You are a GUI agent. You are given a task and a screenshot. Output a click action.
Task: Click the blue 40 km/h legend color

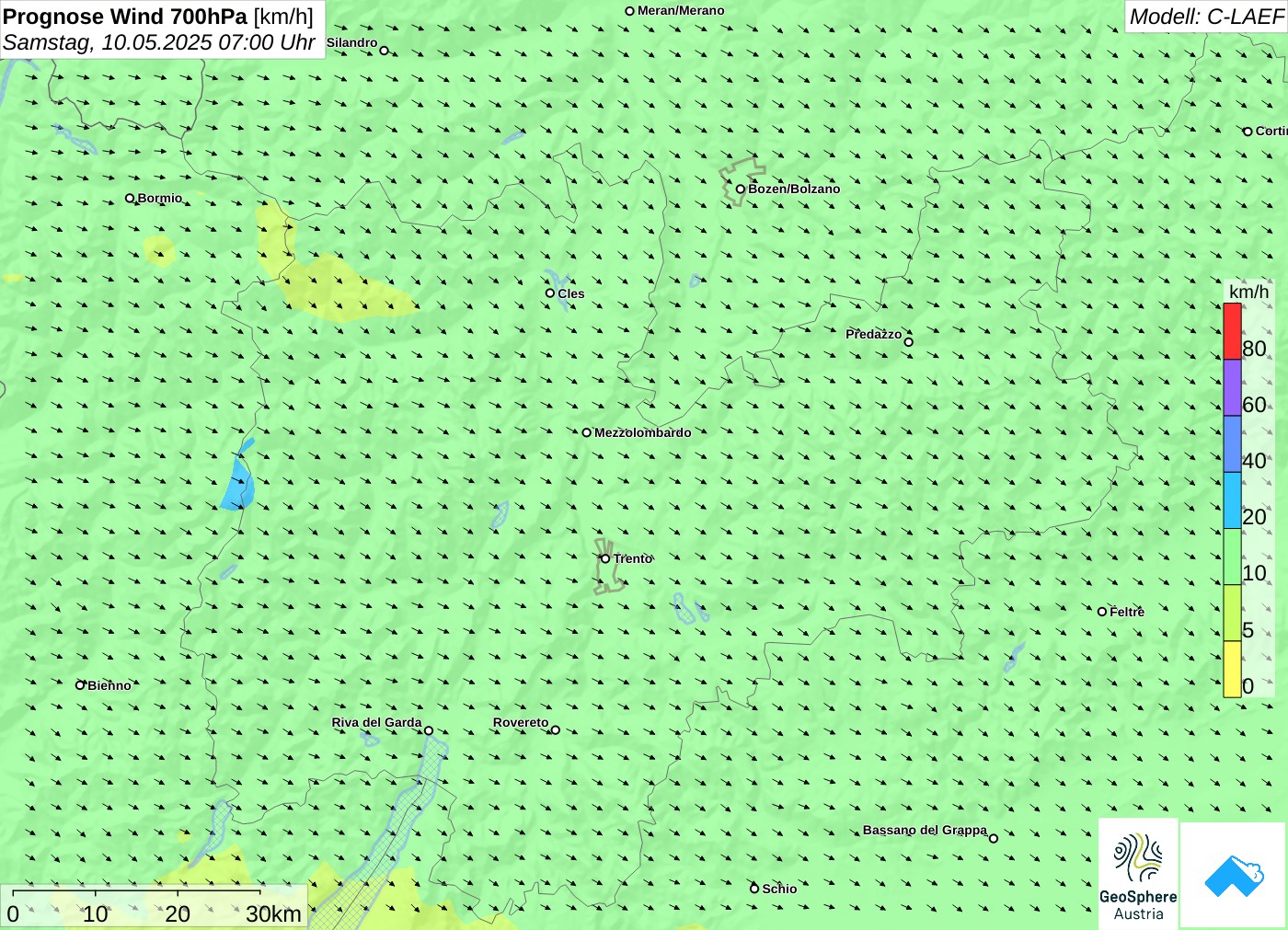coord(1232,444)
